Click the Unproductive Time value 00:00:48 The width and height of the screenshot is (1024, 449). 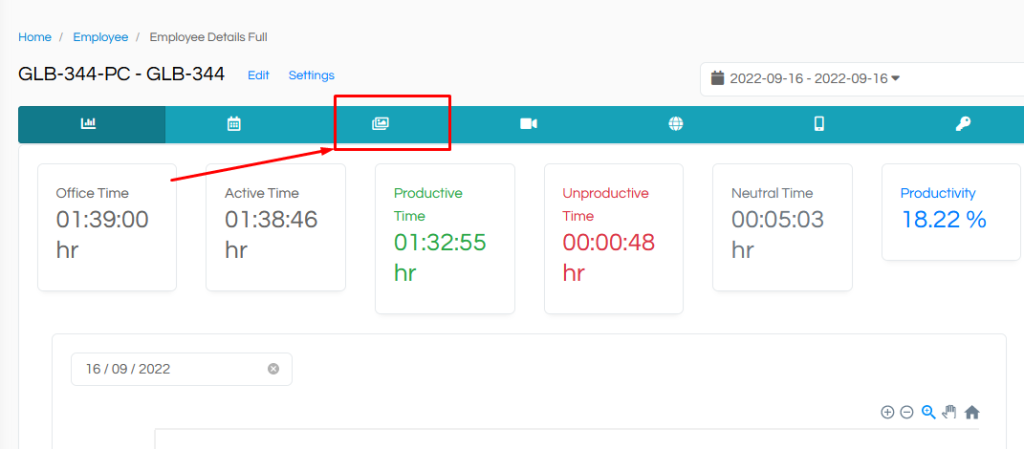[x=609, y=243]
